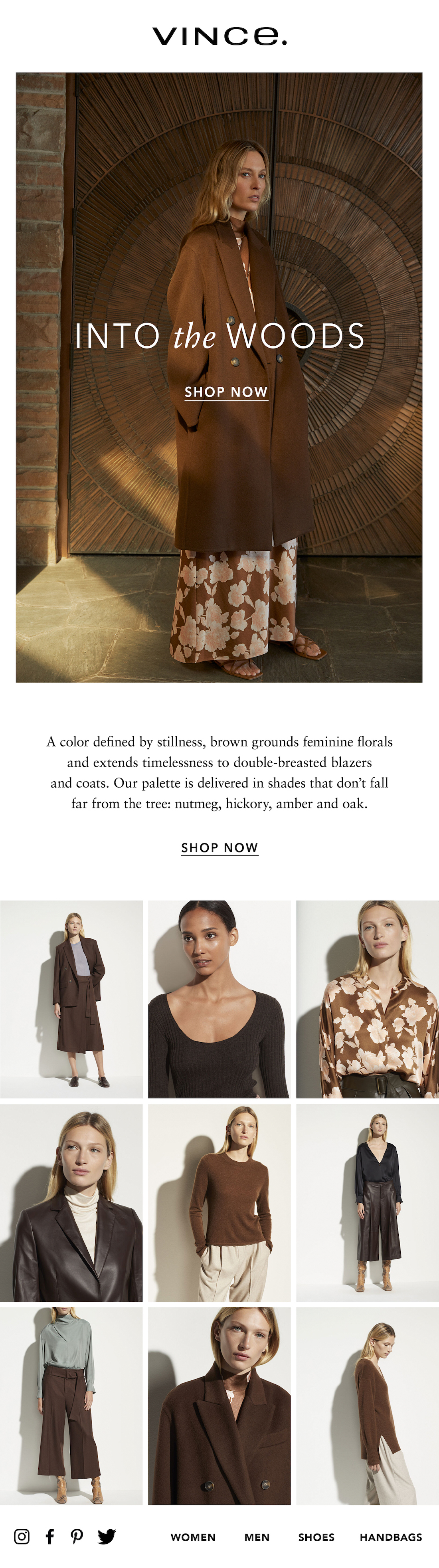Click the Vince logo at top
The image size is (439, 1568).
[x=219, y=36]
